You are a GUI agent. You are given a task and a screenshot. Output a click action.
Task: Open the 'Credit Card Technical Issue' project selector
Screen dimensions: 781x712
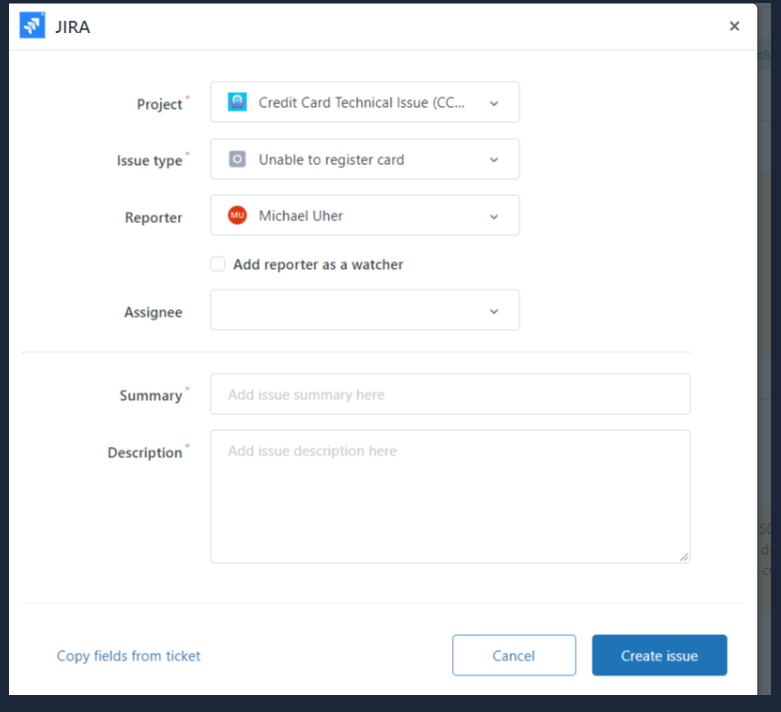click(361, 103)
